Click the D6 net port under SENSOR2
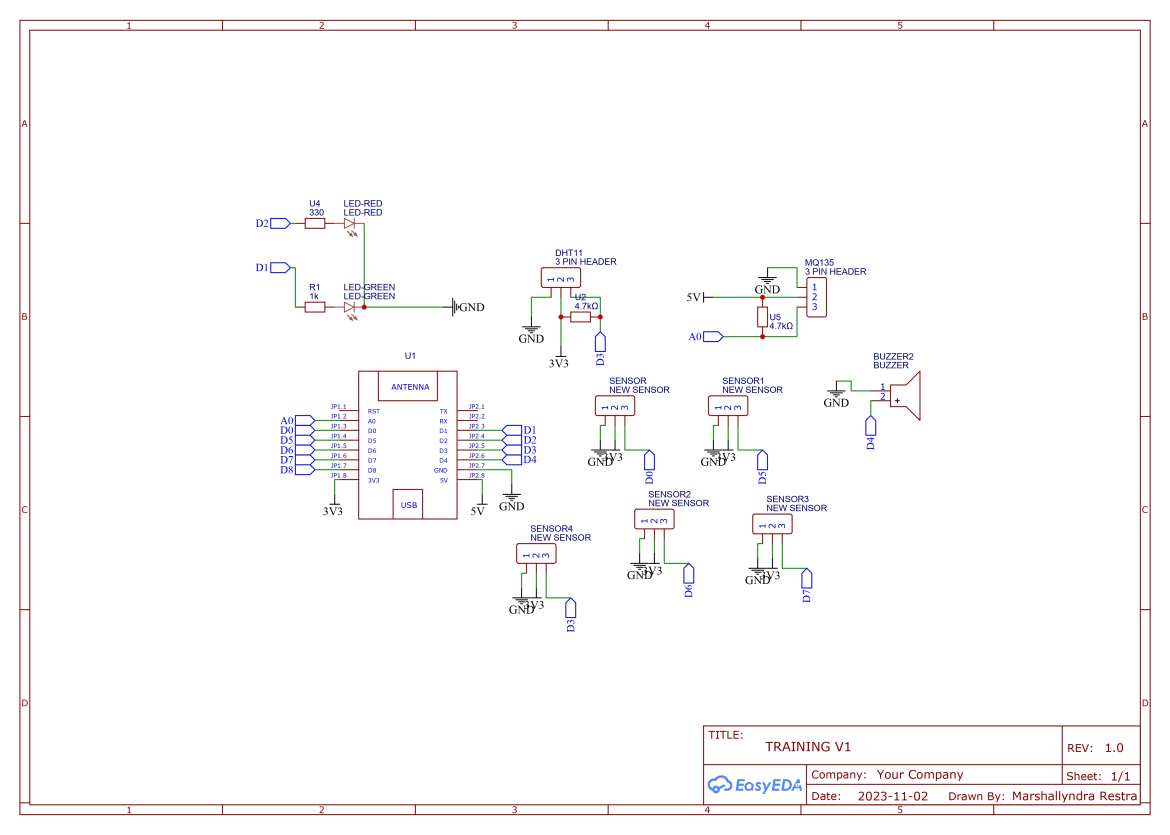Image resolution: width=1170 pixels, height=835 pixels. click(689, 580)
